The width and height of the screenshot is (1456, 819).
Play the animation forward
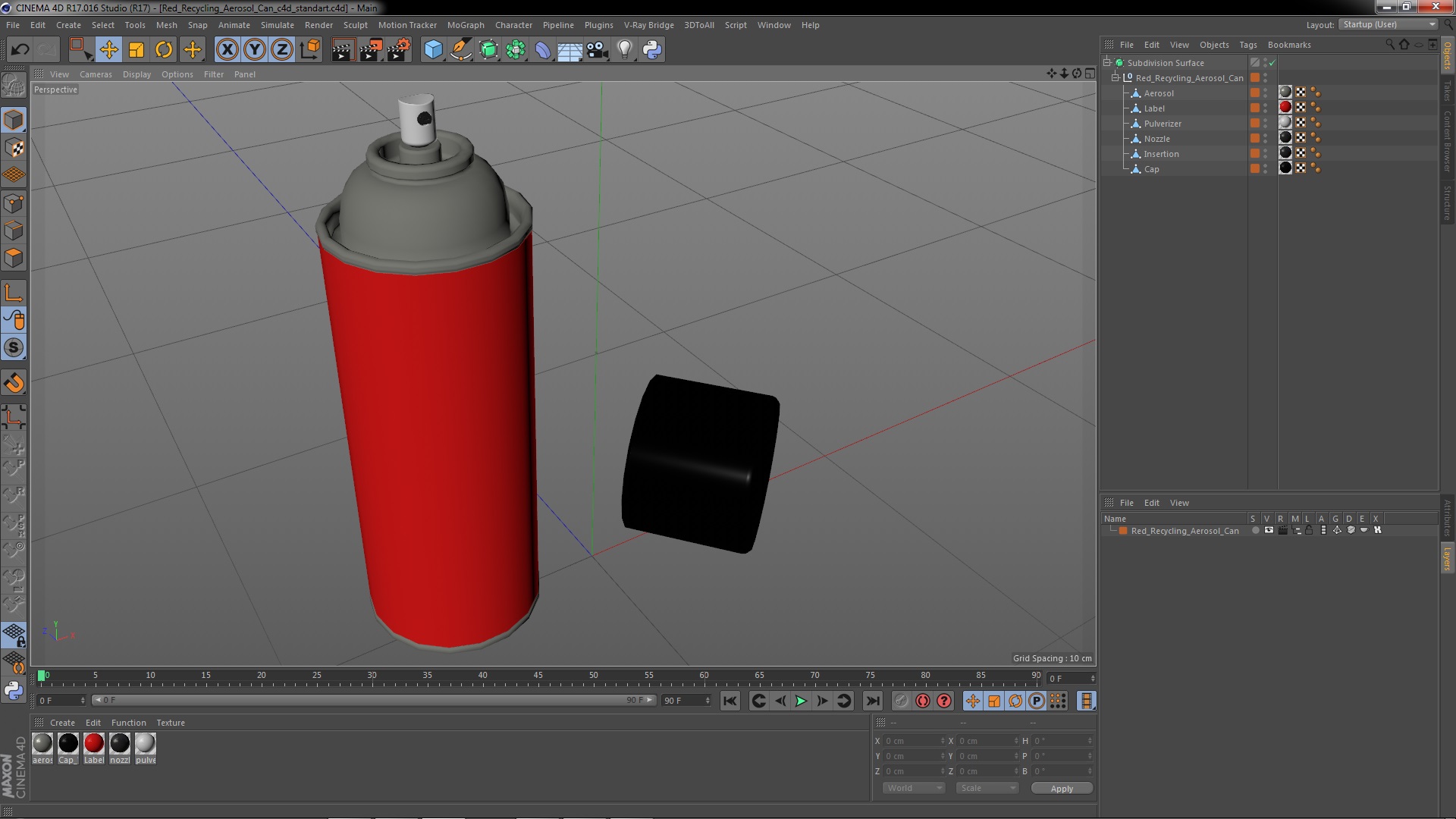click(801, 701)
